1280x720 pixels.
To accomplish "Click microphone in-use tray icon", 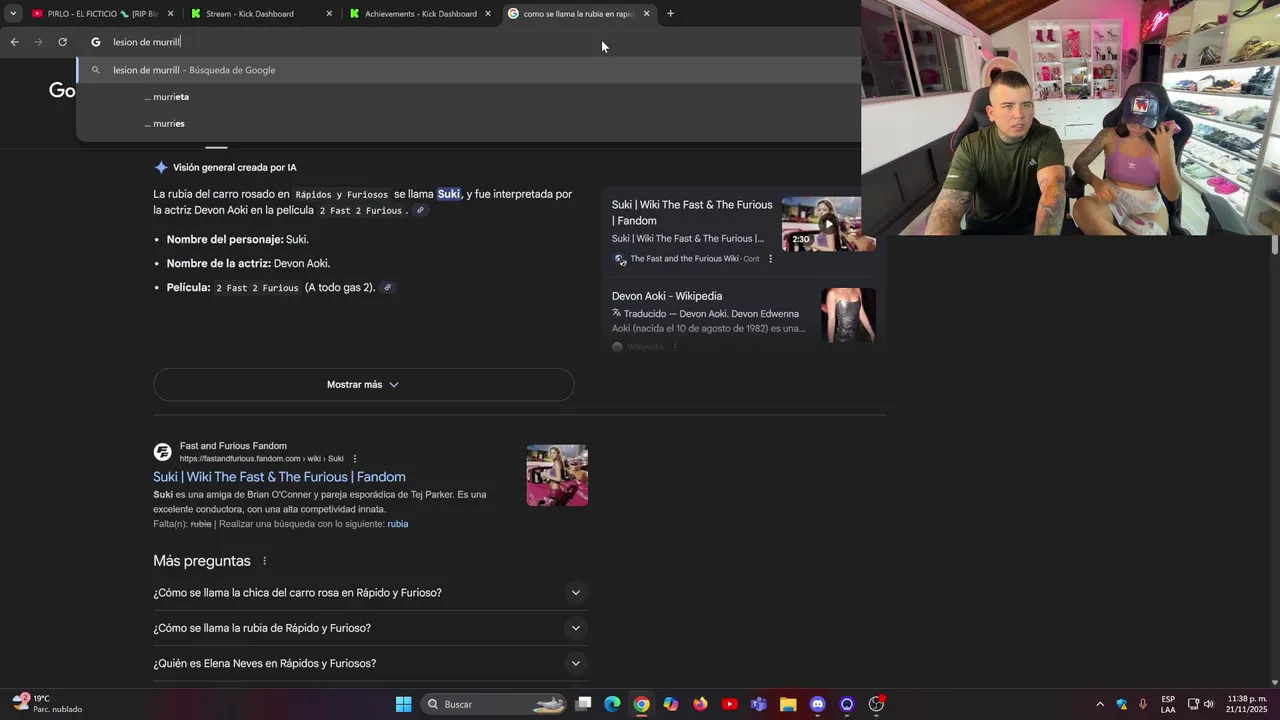I will 1143,704.
